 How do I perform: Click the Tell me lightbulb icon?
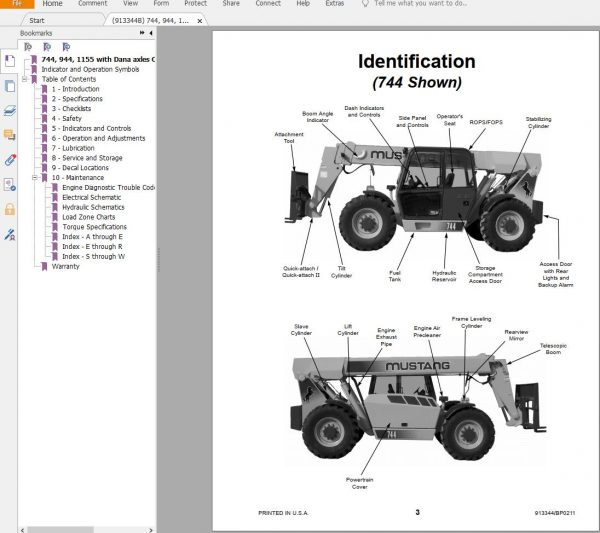pos(365,3)
